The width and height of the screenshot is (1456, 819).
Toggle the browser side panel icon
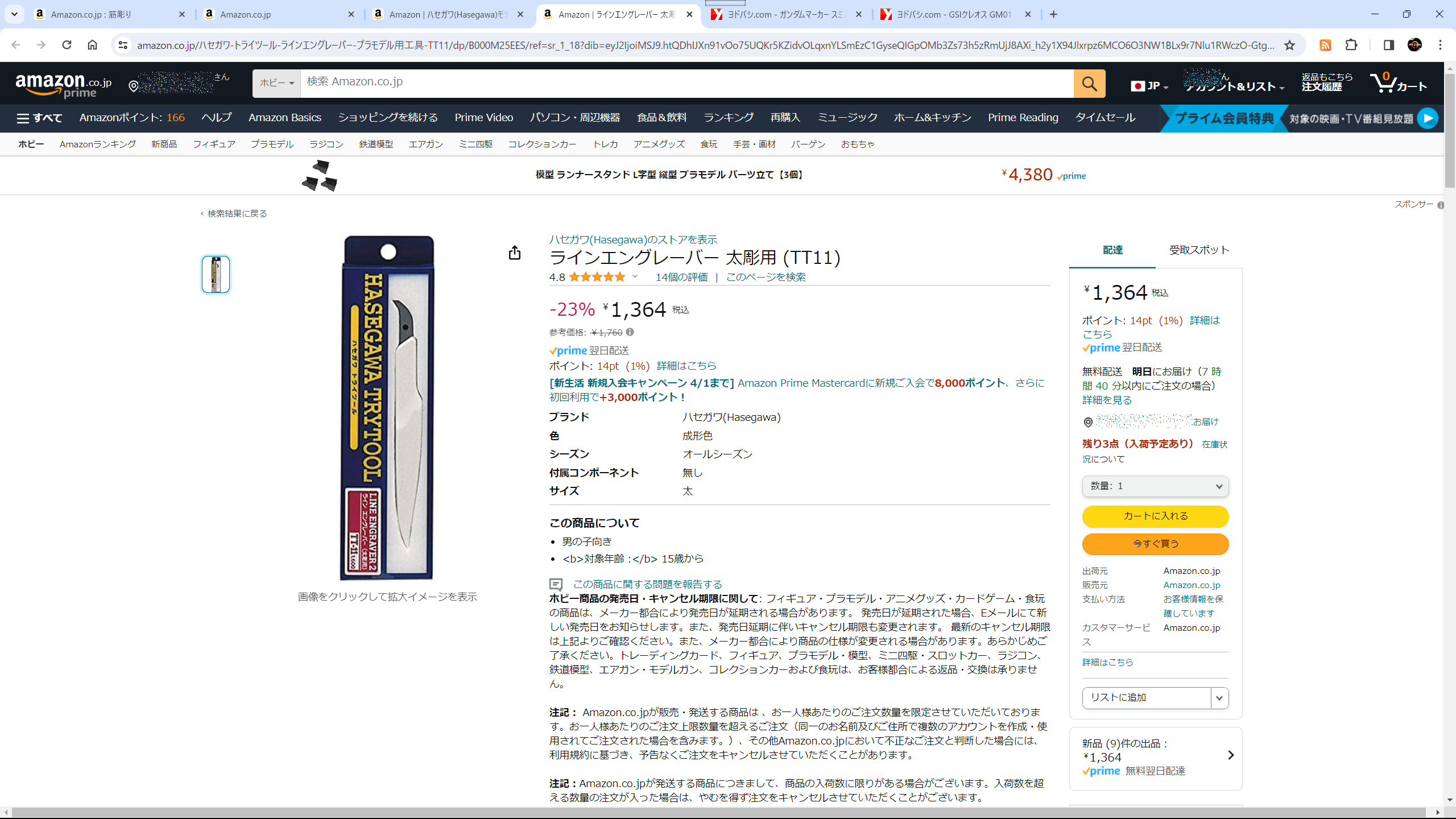pos(1388,45)
